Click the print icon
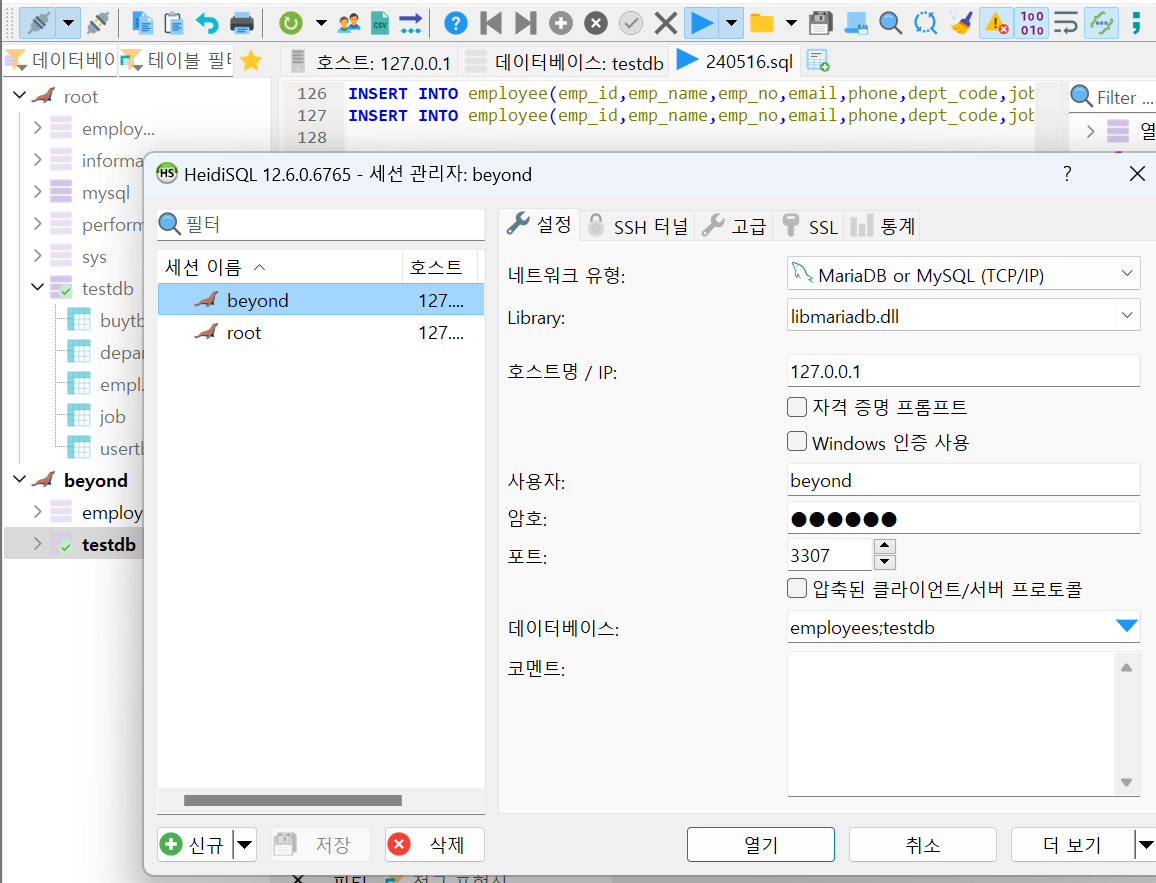 (241, 23)
